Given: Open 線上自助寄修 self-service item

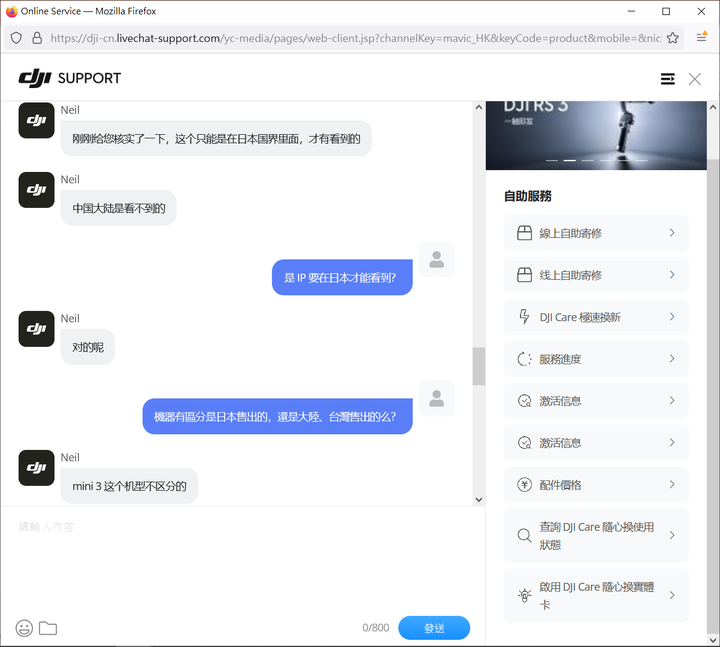Looking at the screenshot, I should tap(596, 233).
